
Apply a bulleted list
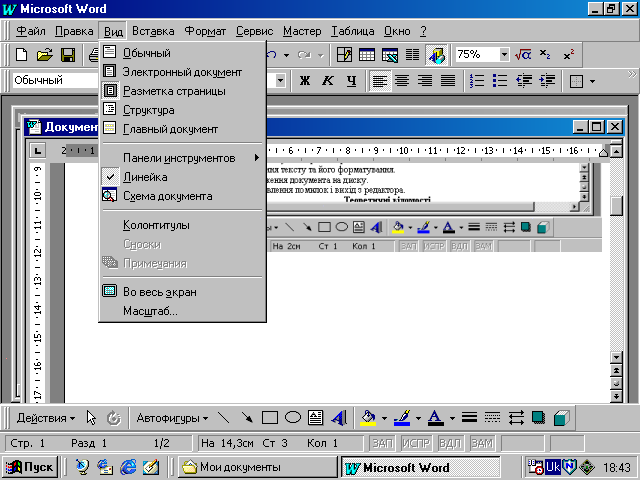(500, 81)
